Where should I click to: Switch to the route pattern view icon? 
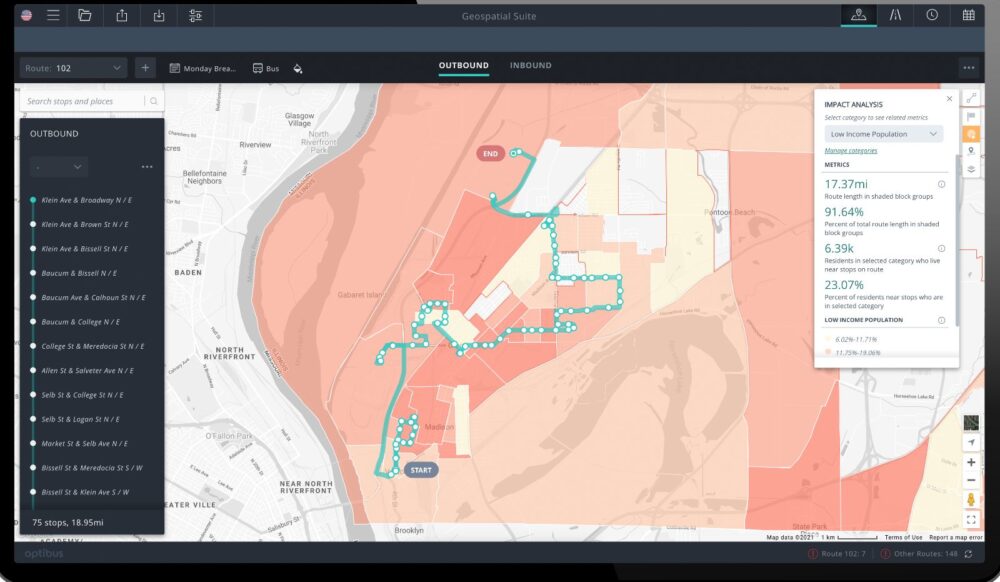895,15
